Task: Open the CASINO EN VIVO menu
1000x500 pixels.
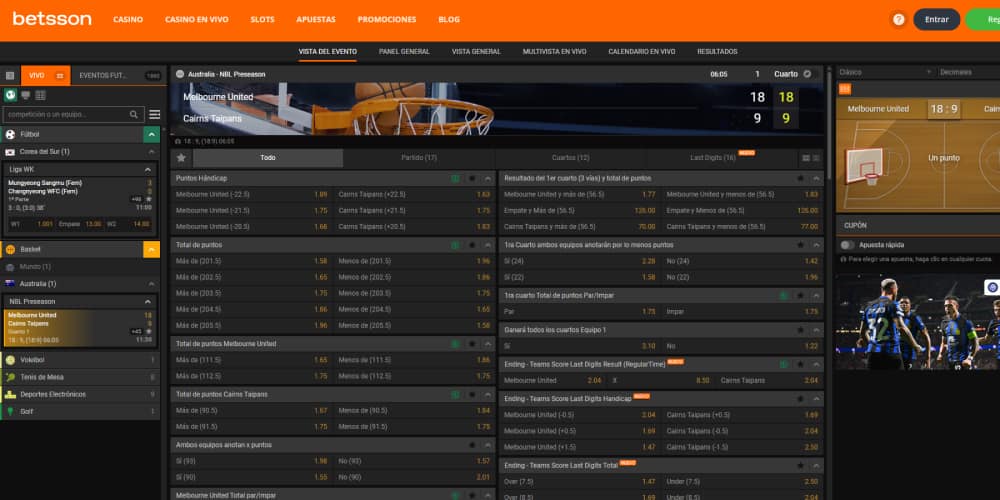Action: 195,20
